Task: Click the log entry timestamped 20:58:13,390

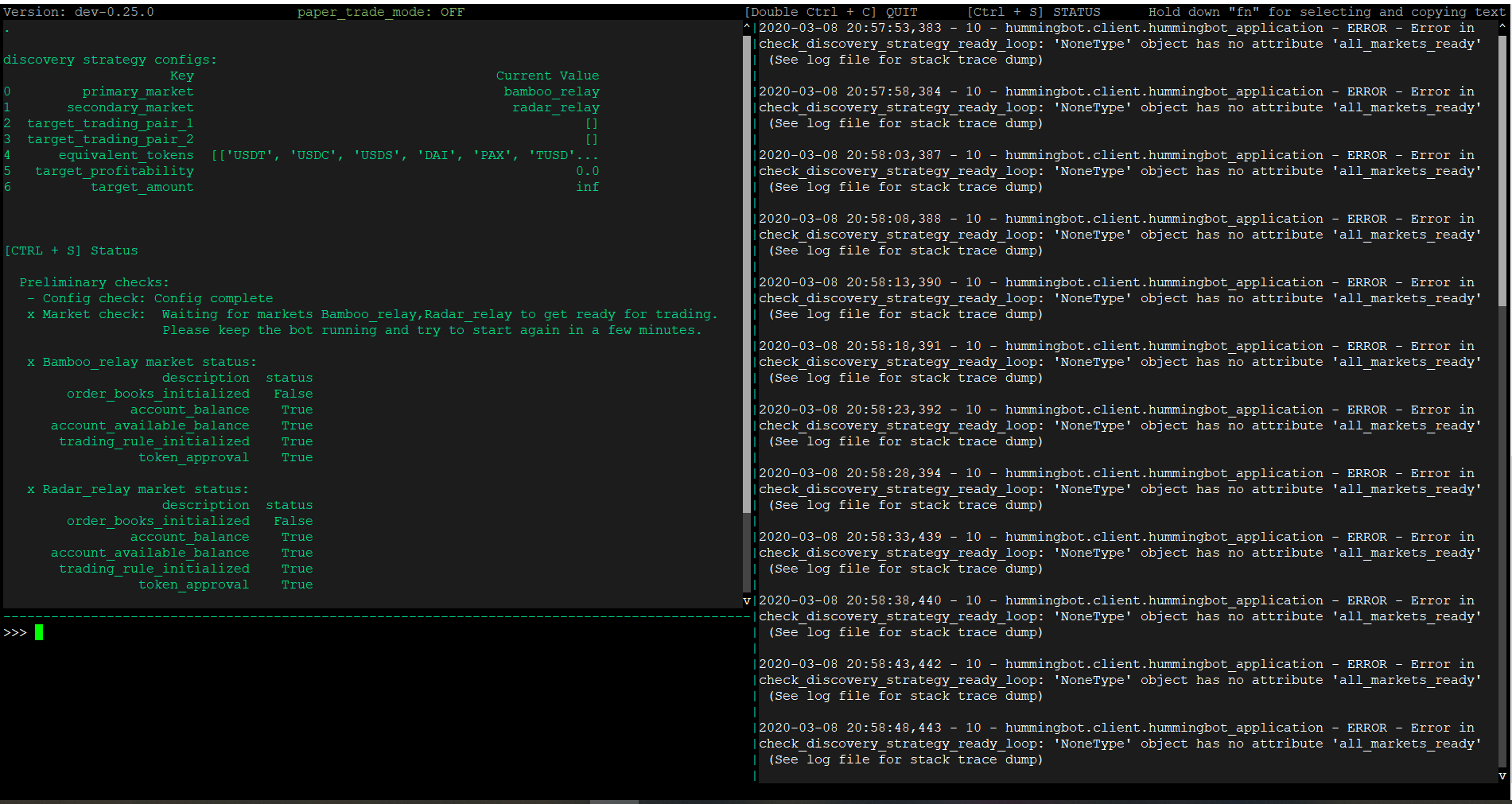Action: (x=1120, y=298)
